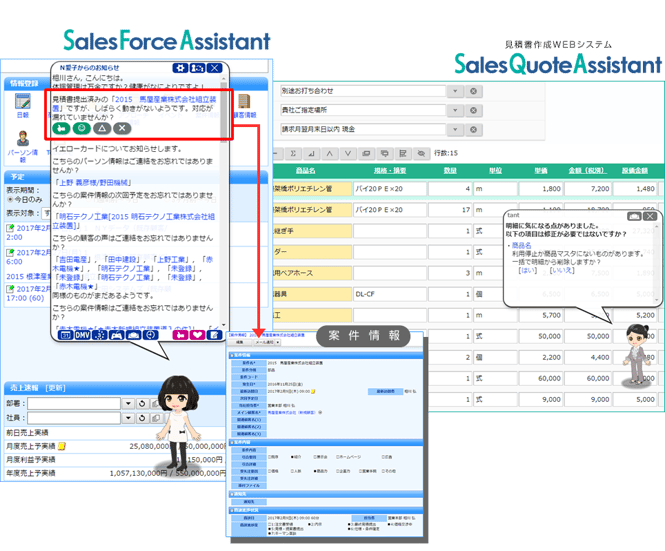Open the 吉田電産 link
The height and width of the screenshot is (551, 665).
73,259
